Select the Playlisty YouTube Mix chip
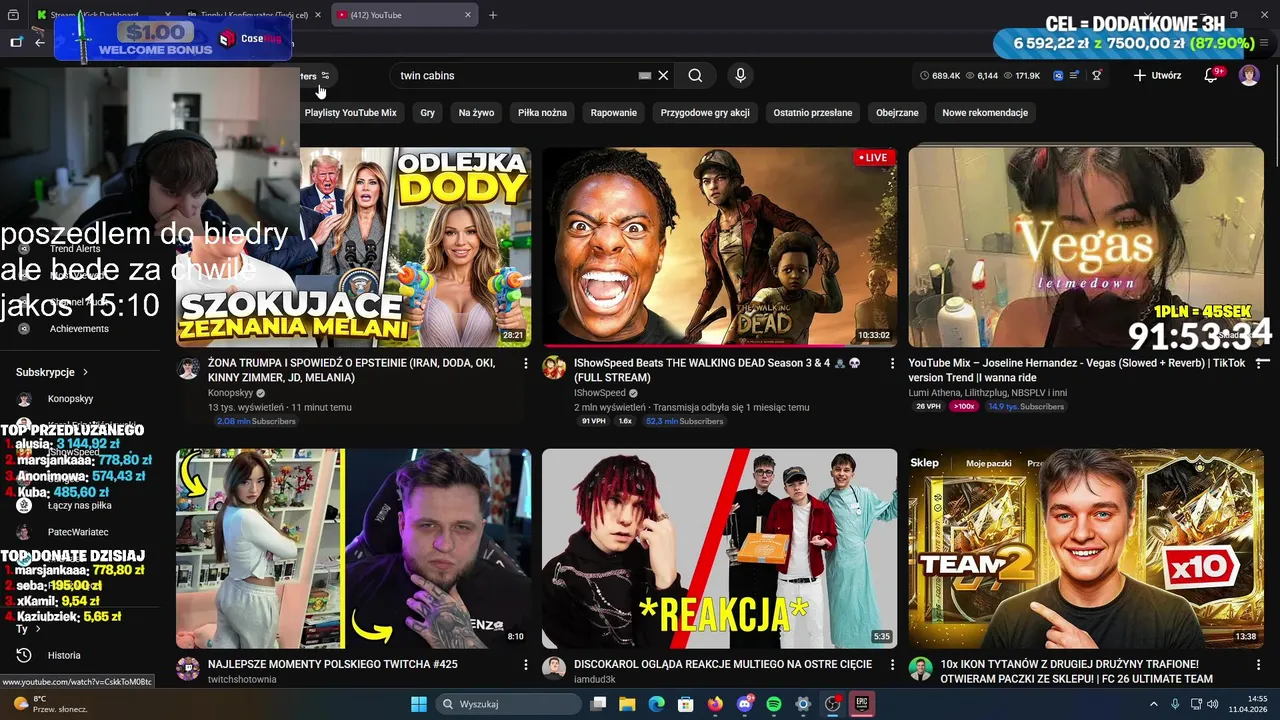Viewport: 1280px width, 720px height. pyautogui.click(x=350, y=113)
